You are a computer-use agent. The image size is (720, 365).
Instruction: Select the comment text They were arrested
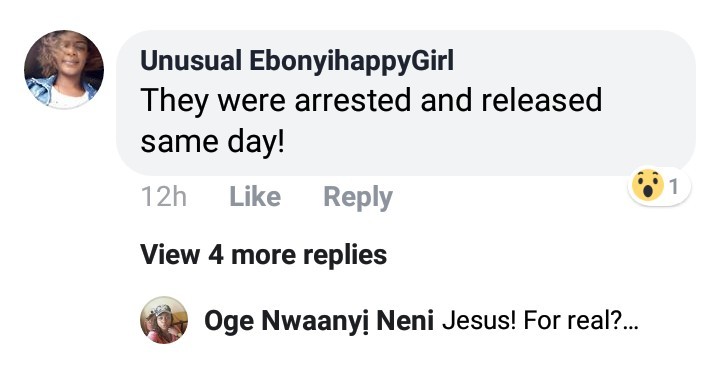276,100
